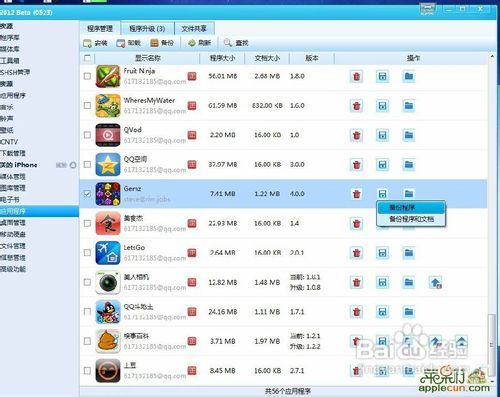This screenshot has height=397, width=500.
Task: Click the trash icon in the WheresMyWater row
Action: pos(356,106)
